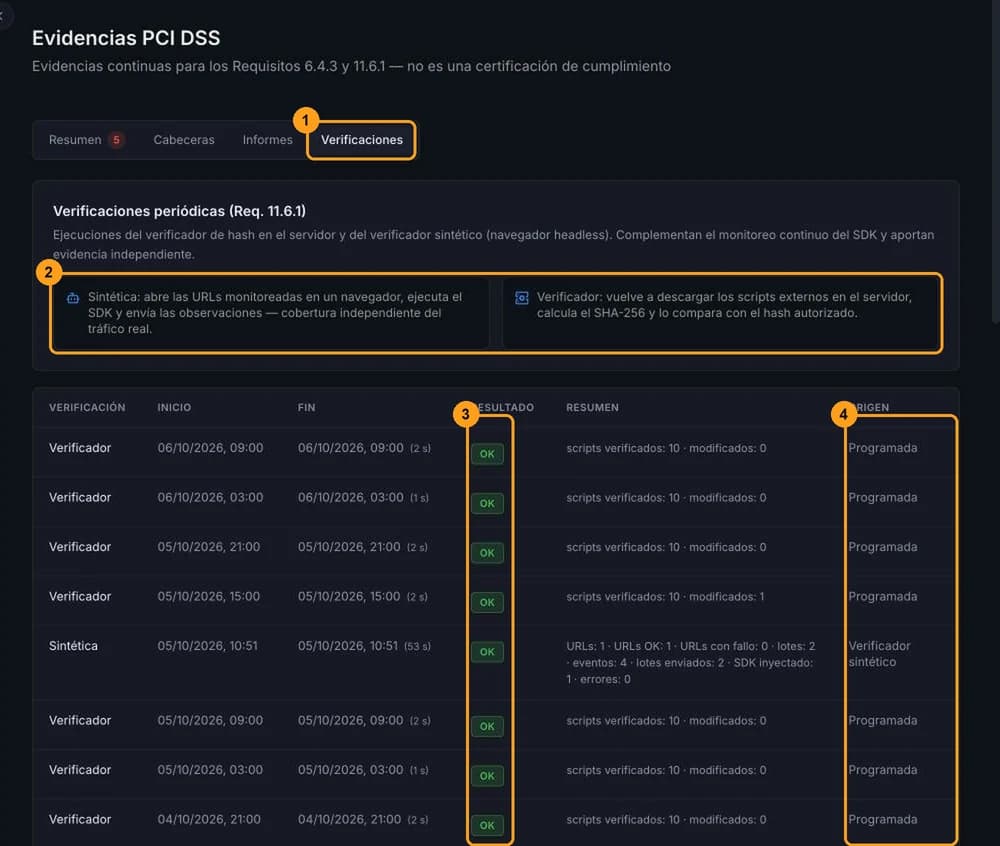Click the start time '05/10/2026, 21:00'

[209, 547]
